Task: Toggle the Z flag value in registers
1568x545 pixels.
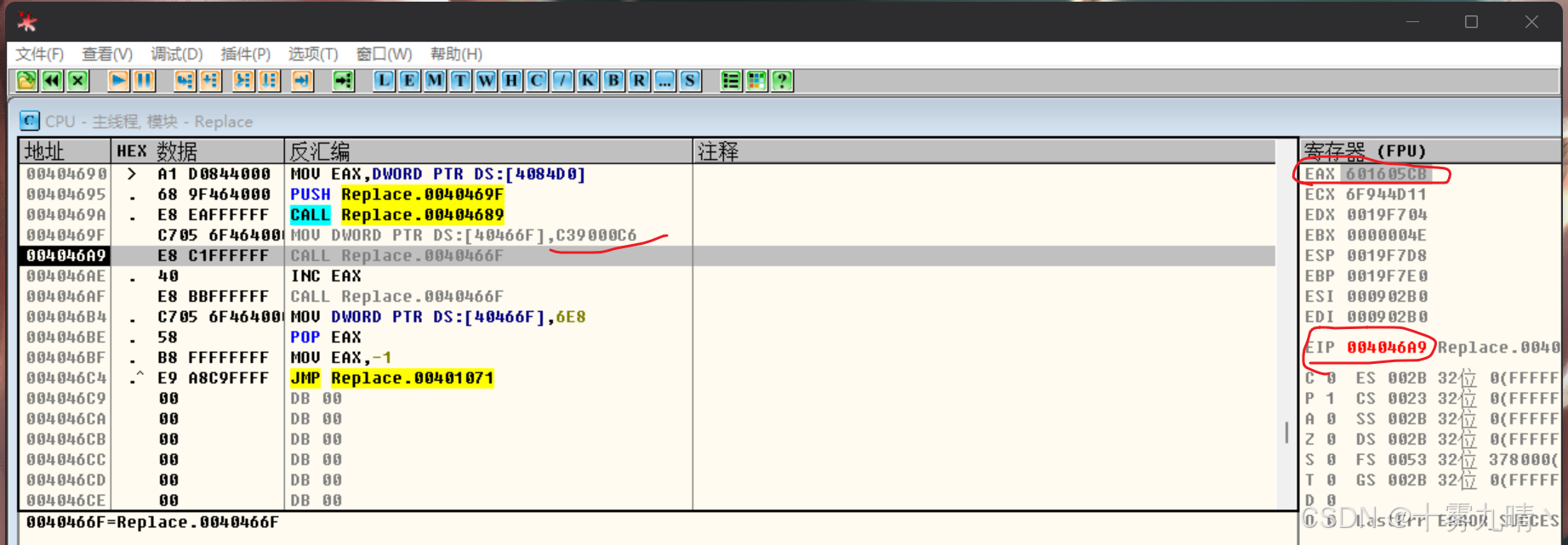Action: pyautogui.click(x=1331, y=439)
